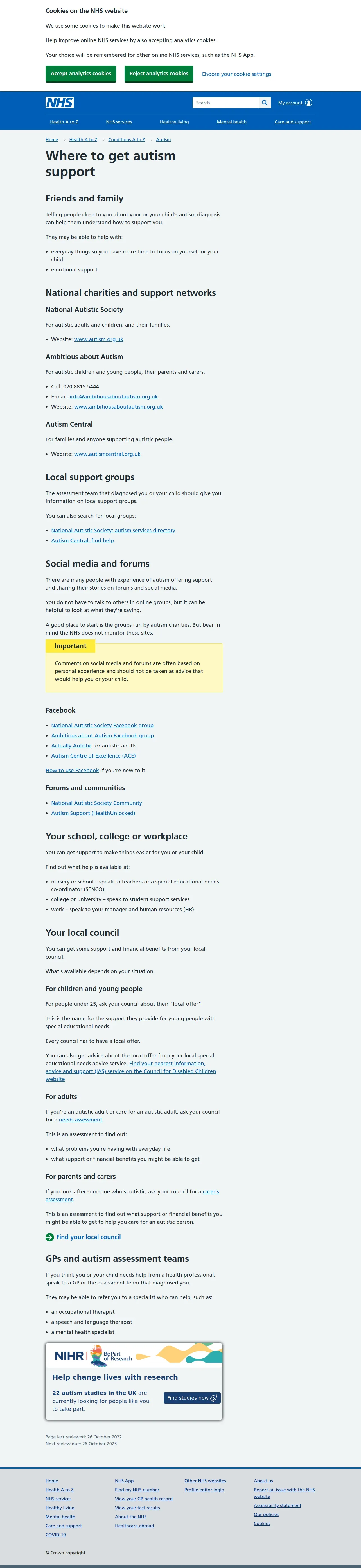Click into the Search field
This screenshot has height=1568, width=361.
tap(226, 103)
